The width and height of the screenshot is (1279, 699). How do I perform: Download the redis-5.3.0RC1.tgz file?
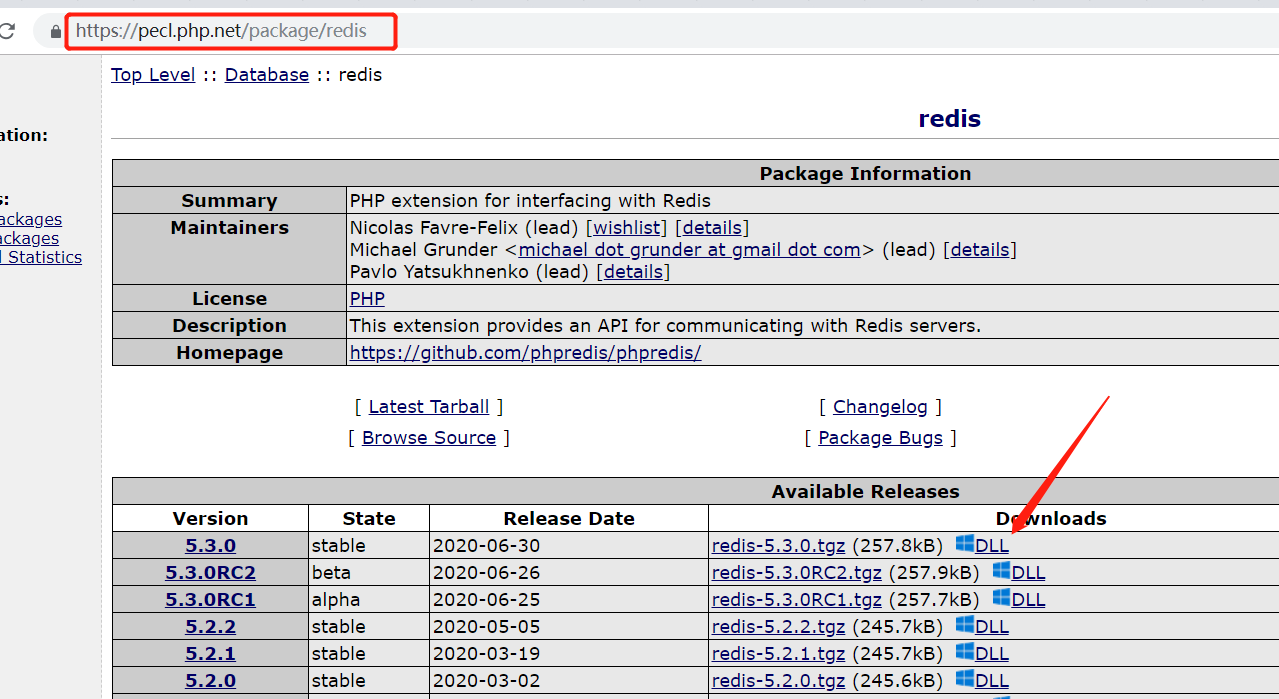797,600
